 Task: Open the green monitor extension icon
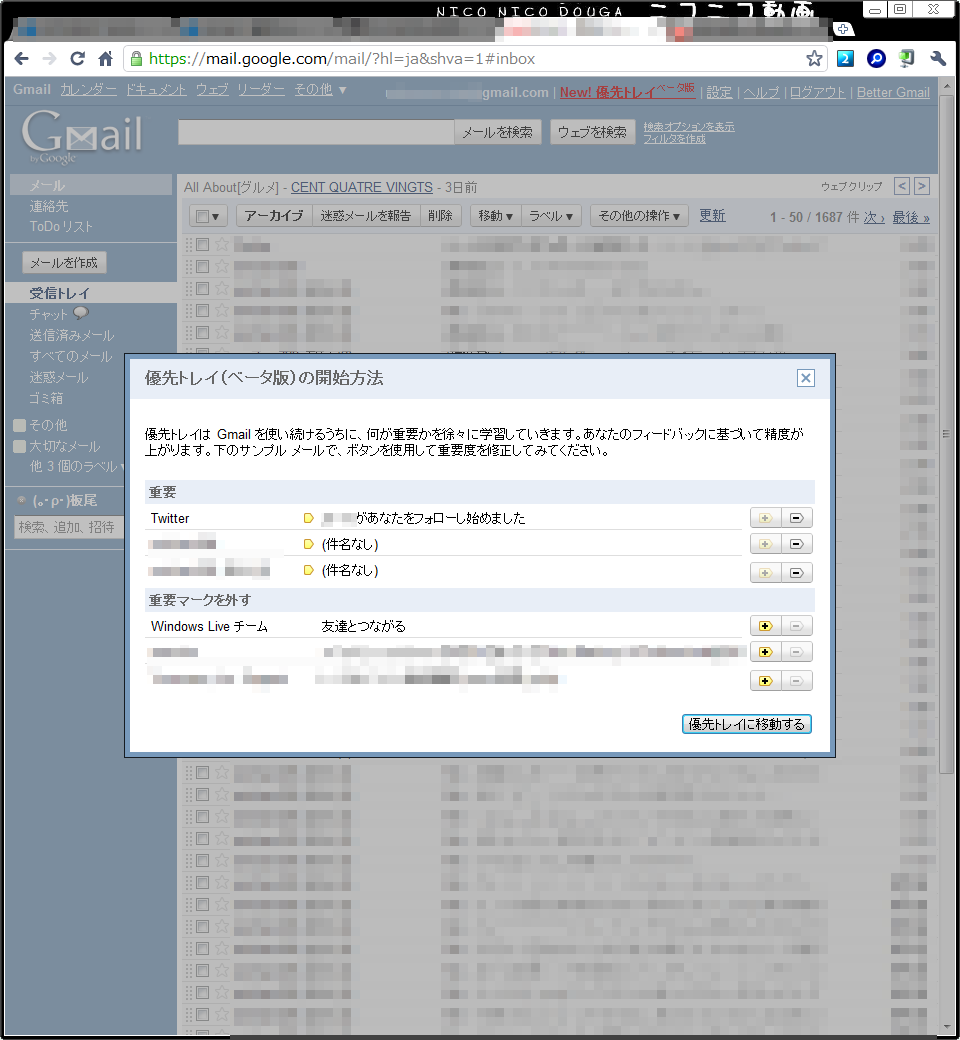click(906, 58)
